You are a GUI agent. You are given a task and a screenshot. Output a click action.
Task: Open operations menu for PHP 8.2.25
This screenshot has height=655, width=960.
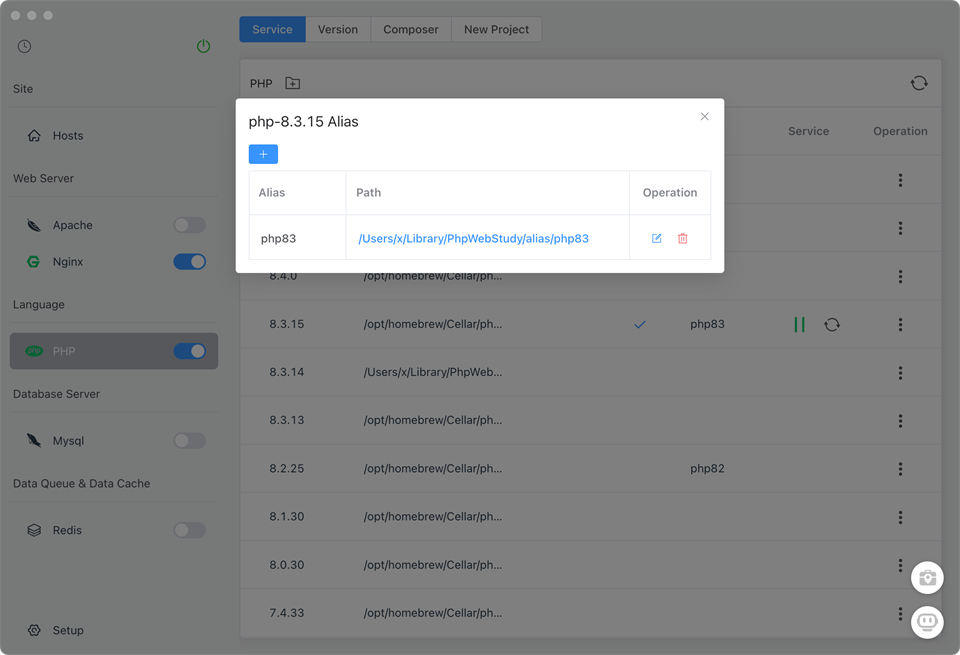[x=900, y=469]
